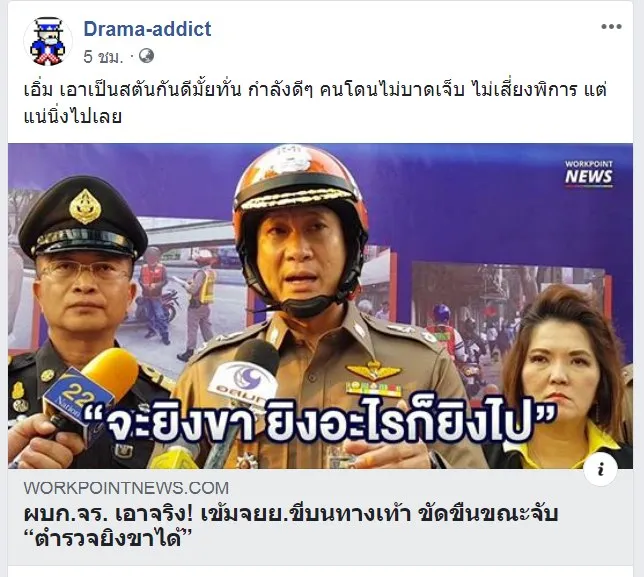Image resolution: width=644 pixels, height=577 pixels.
Task: Click the headline text ตำรวจยิงขาได้
Action: 108,538
